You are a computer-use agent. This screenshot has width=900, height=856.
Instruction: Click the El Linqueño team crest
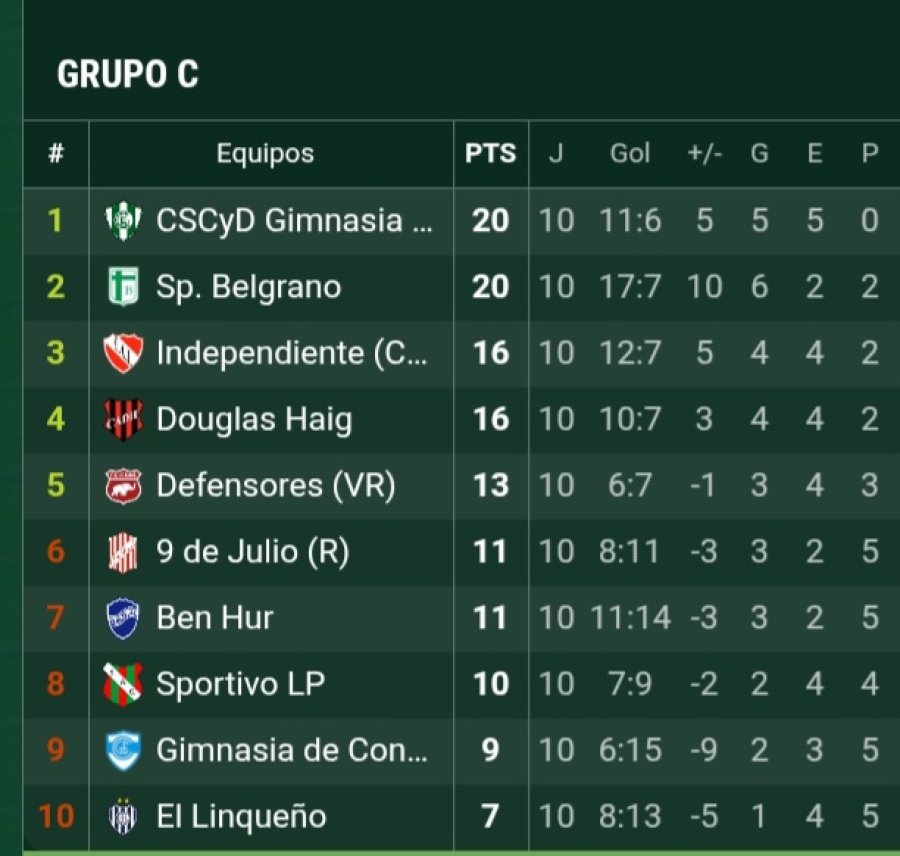tap(123, 816)
